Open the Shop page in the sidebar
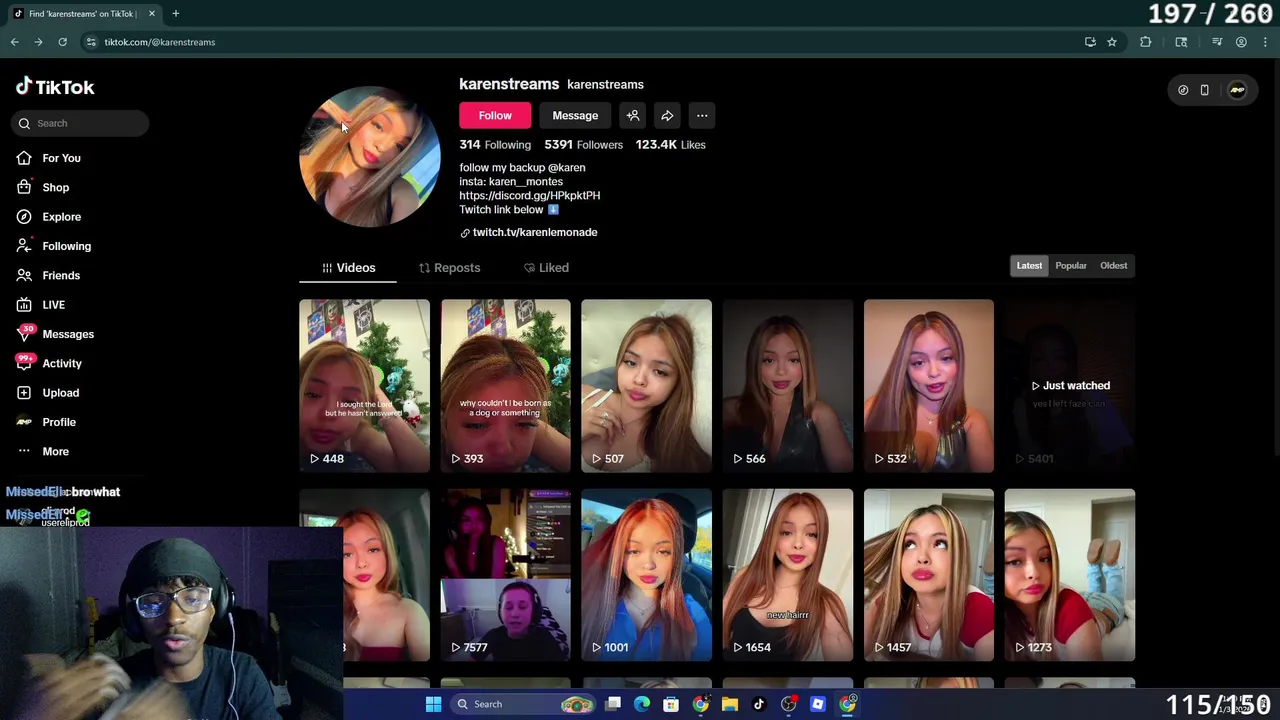The image size is (1280, 720). (x=42, y=187)
